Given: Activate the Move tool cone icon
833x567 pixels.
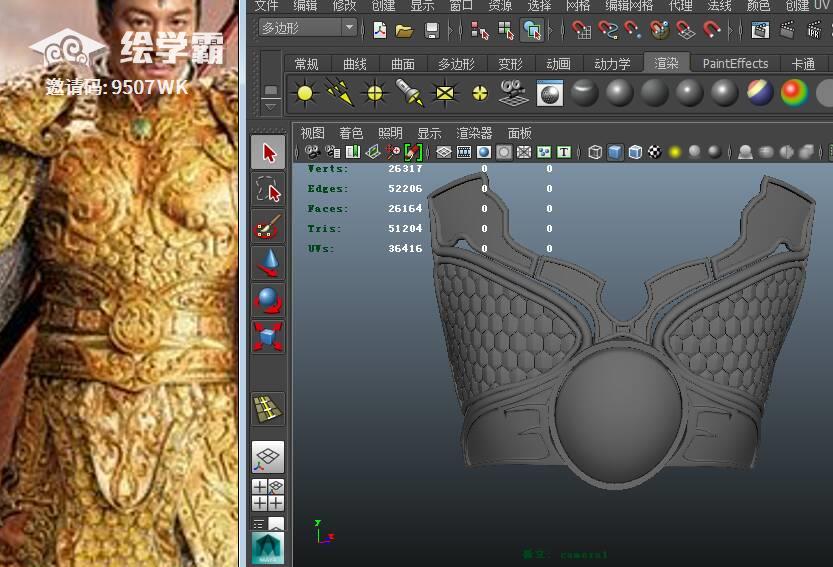Looking at the screenshot, I should pos(269,263).
